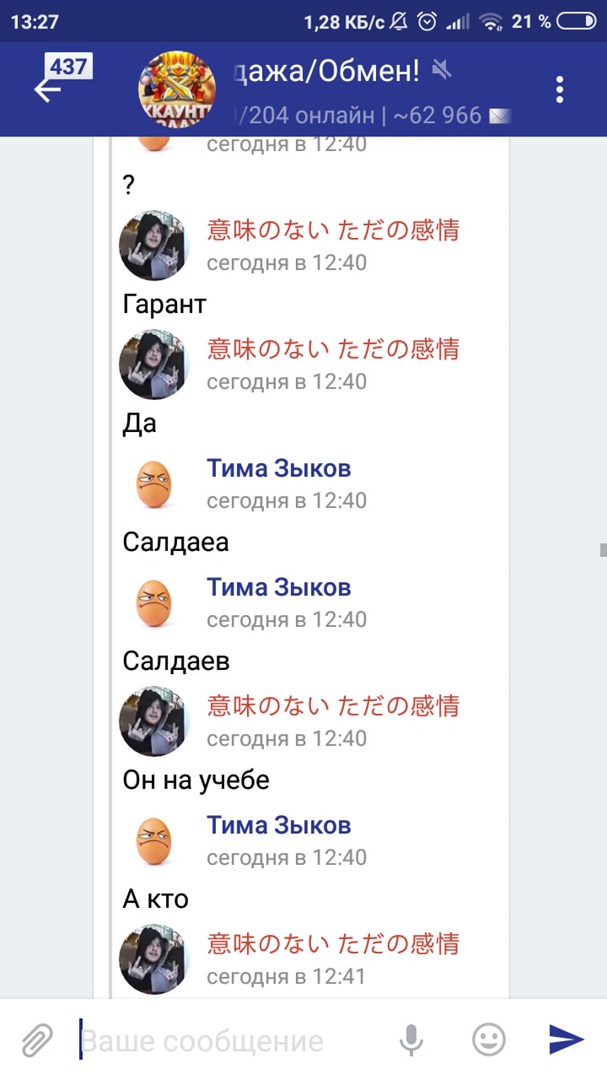Tap the dark avatar above 'Он на учебе'

tap(154, 721)
